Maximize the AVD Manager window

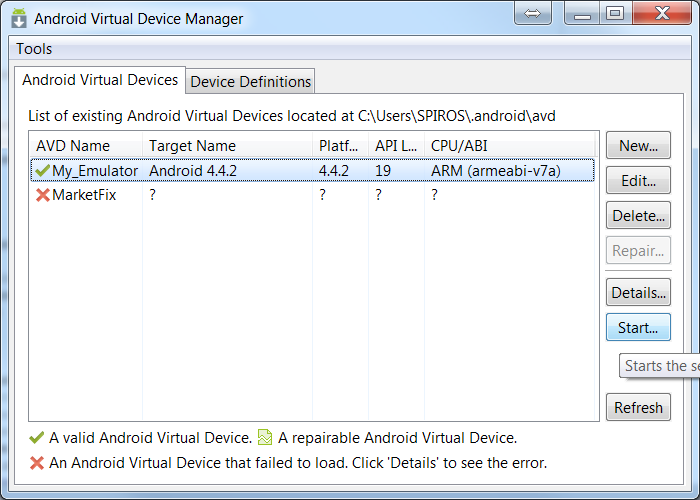click(x=615, y=13)
